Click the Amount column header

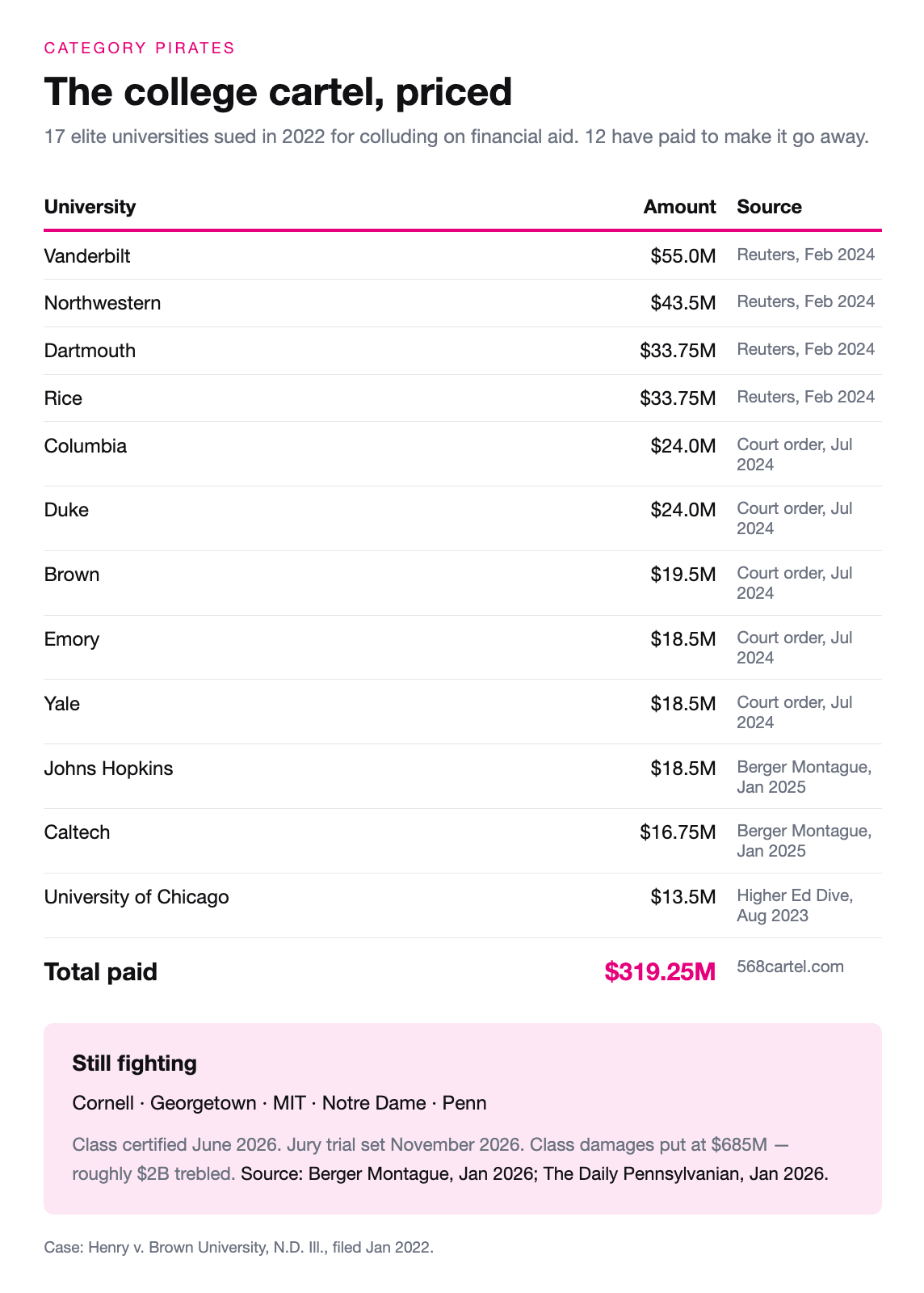coord(679,207)
